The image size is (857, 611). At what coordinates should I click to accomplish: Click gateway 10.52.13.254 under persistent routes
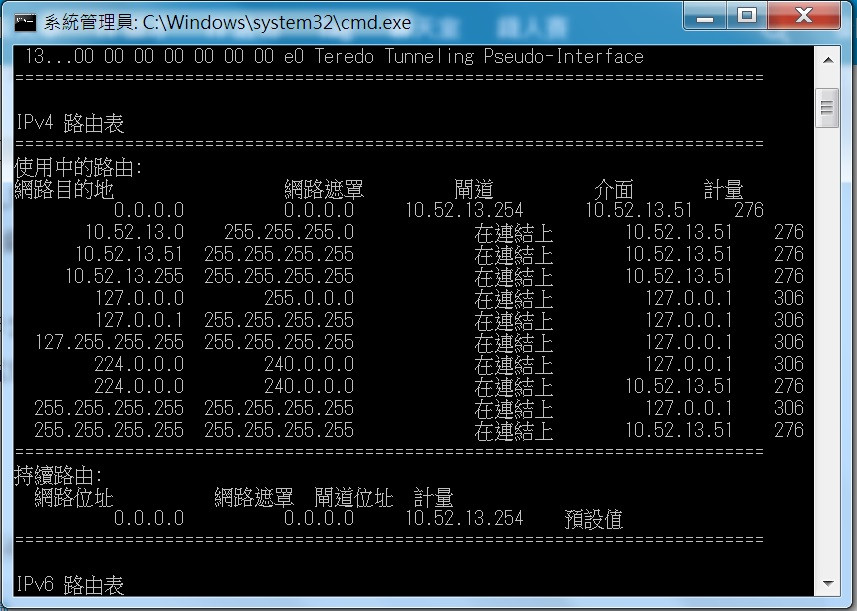(464, 519)
